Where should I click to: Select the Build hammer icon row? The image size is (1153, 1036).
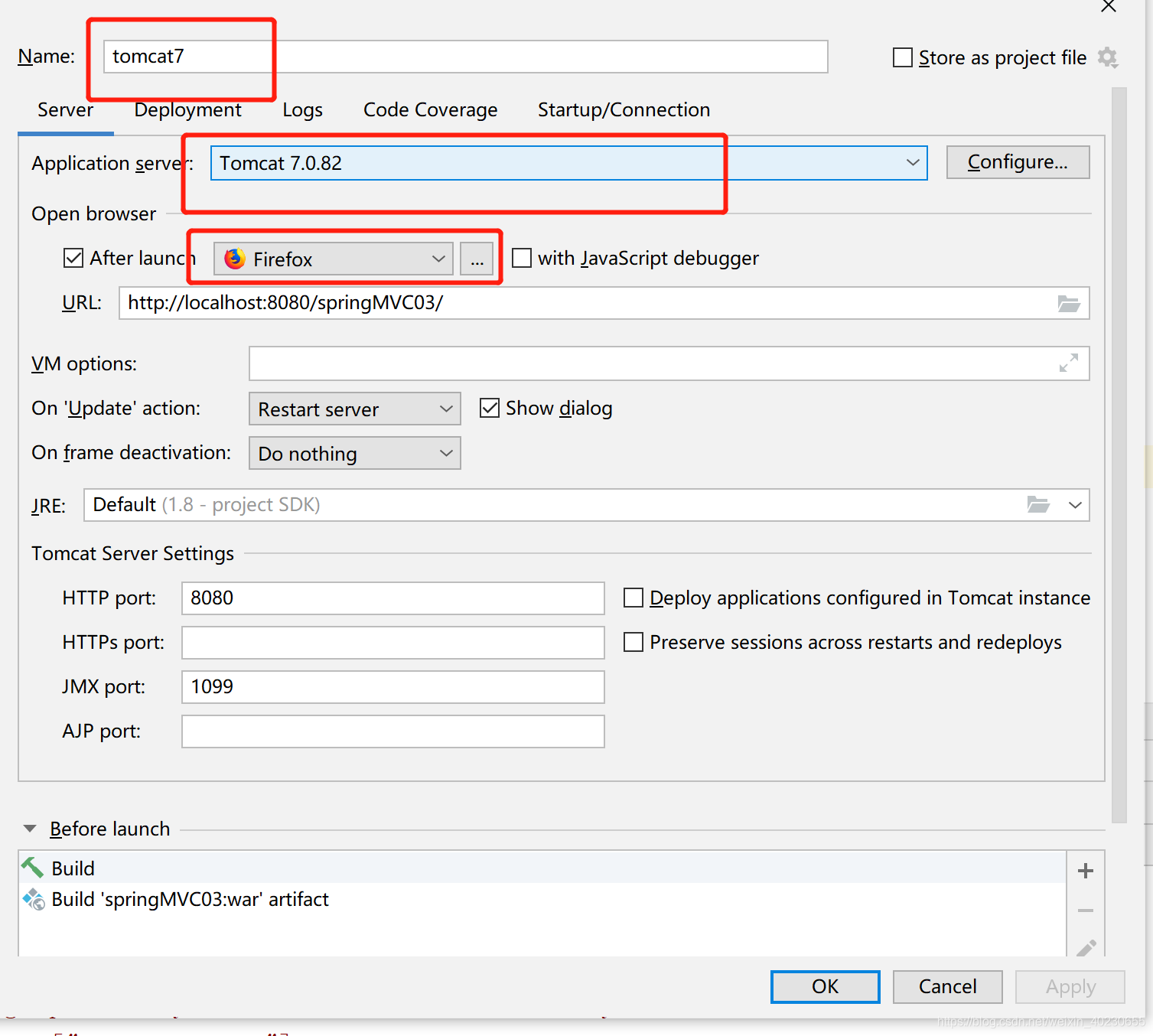[x=542, y=868]
